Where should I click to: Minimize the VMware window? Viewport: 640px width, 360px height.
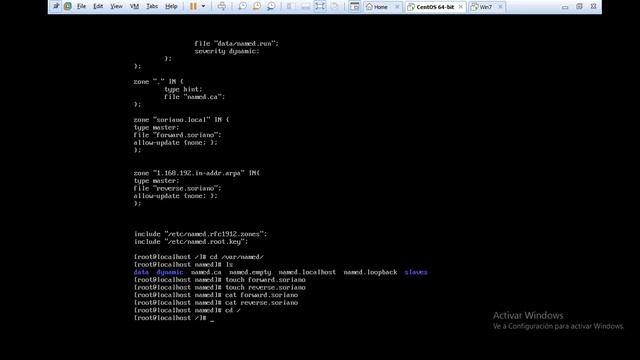click(x=565, y=7)
